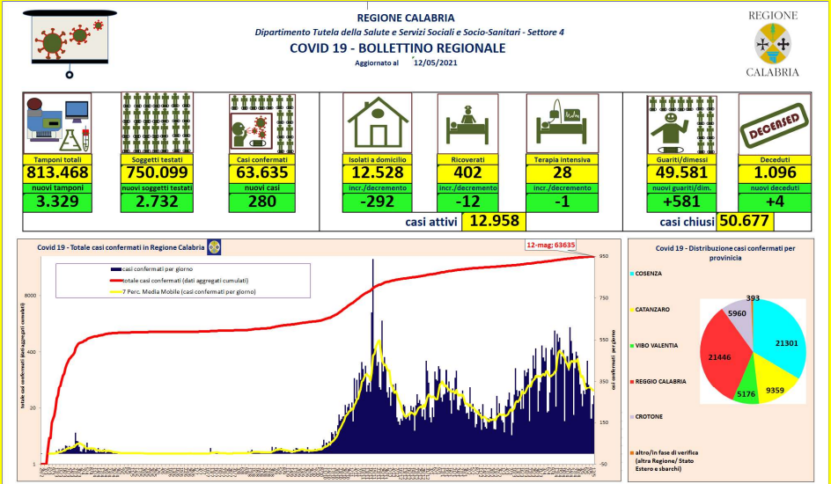The image size is (831, 484).
Task: Select the Reggio Calabria legend entry
Action: pyautogui.click(x=662, y=381)
